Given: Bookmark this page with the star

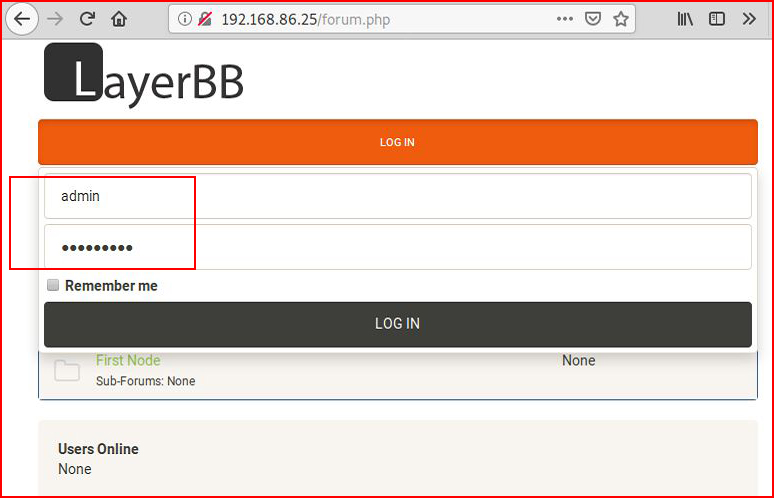Looking at the screenshot, I should point(620,19).
